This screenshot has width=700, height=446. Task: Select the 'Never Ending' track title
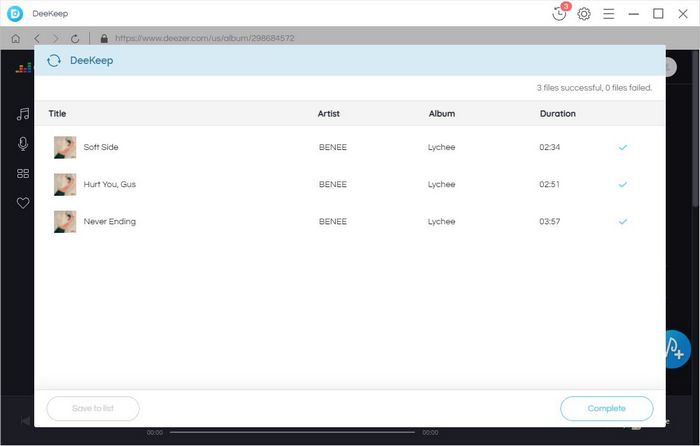(110, 221)
